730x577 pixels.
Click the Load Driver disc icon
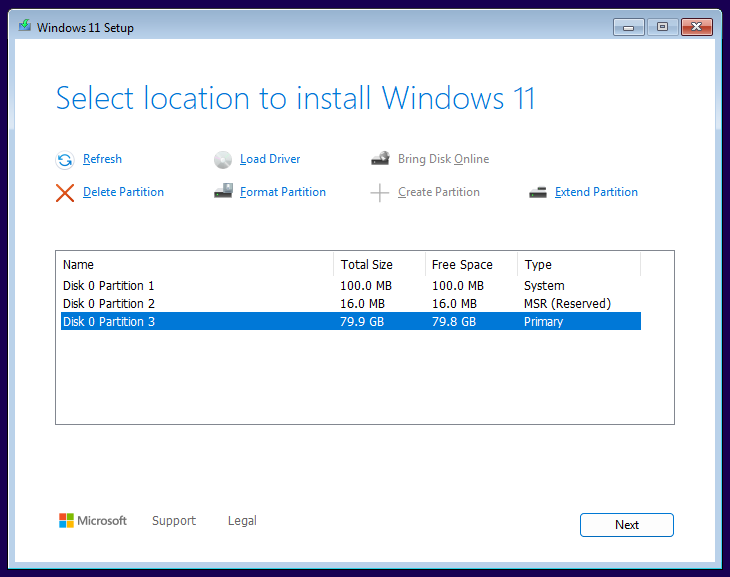pyautogui.click(x=223, y=160)
